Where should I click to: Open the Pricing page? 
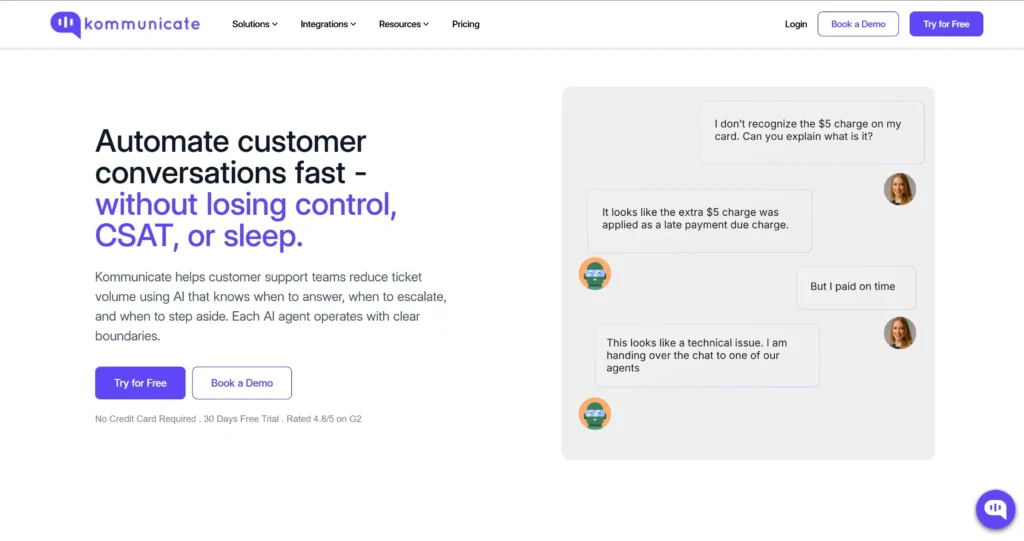tap(466, 24)
